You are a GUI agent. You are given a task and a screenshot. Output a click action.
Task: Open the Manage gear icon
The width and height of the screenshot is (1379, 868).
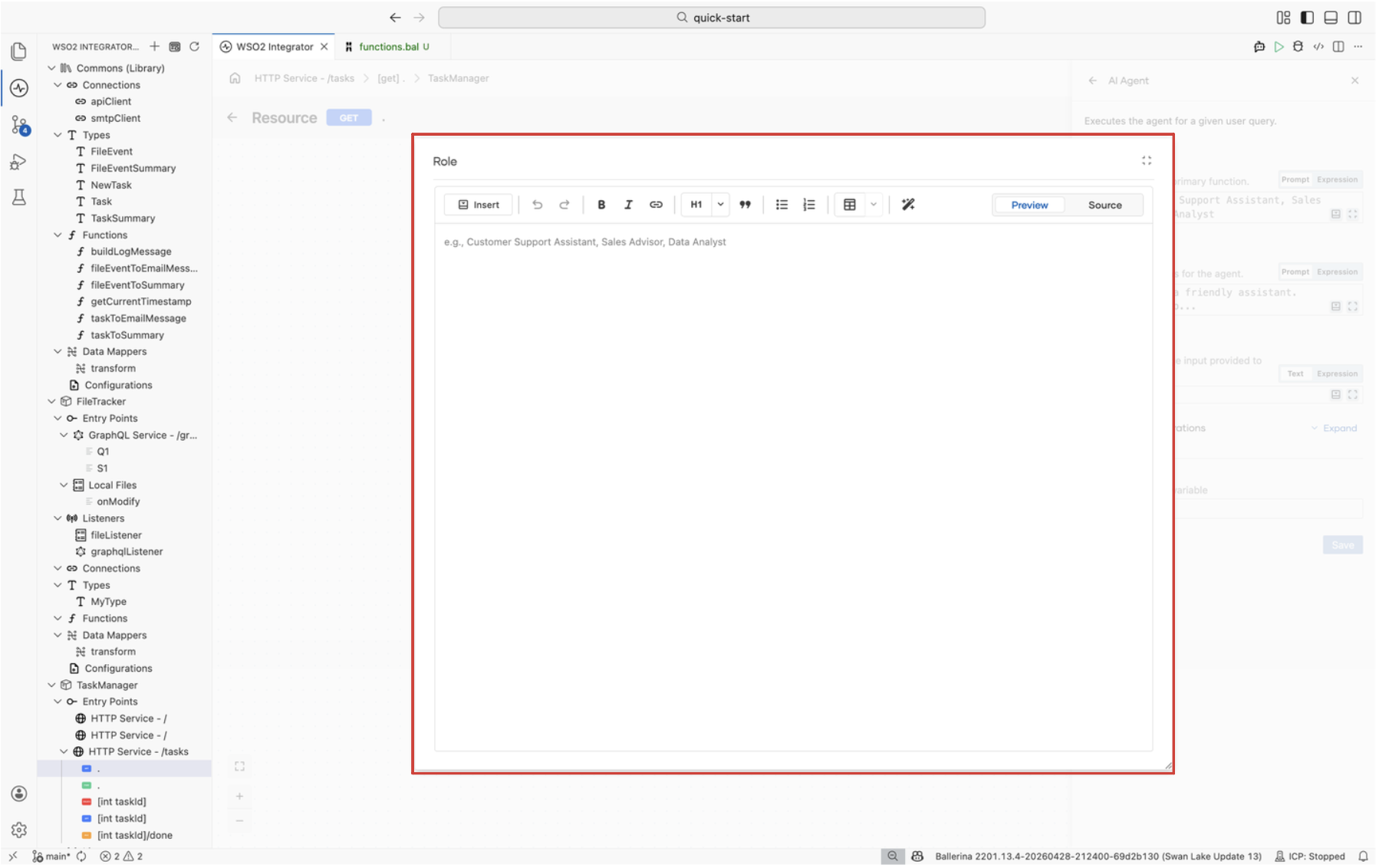click(x=19, y=830)
